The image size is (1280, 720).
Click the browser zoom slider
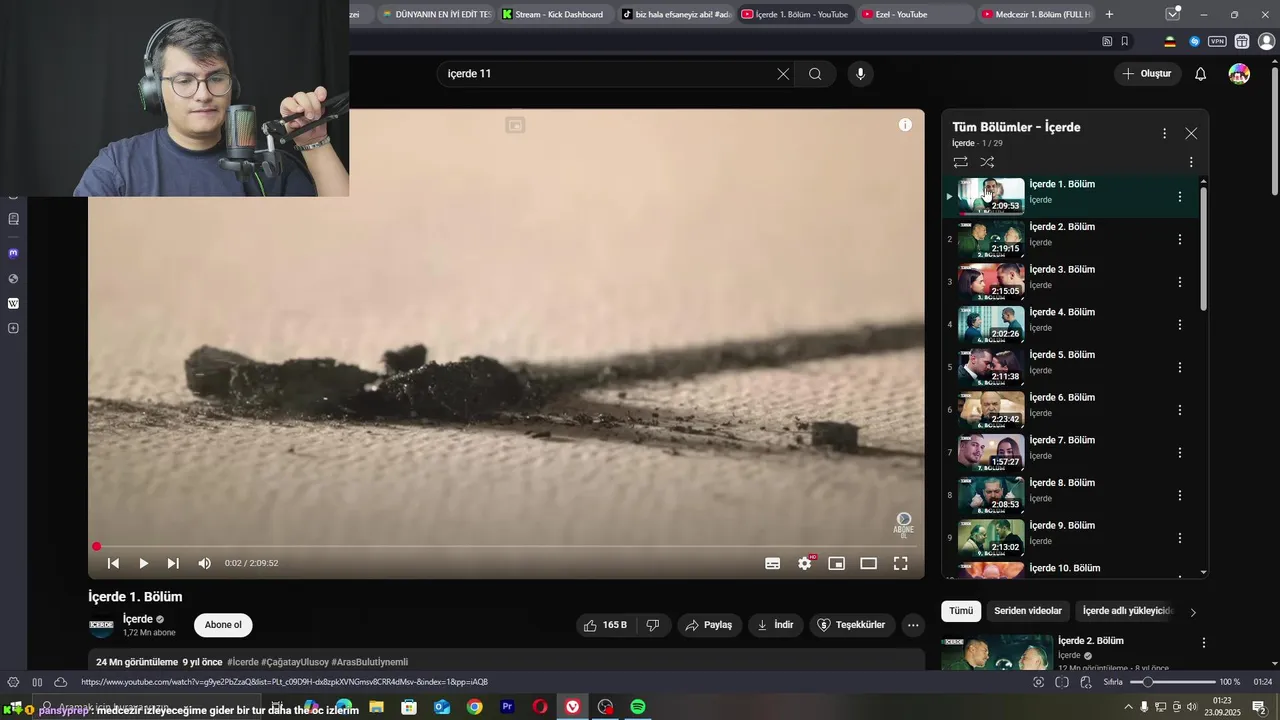tap(1172, 682)
